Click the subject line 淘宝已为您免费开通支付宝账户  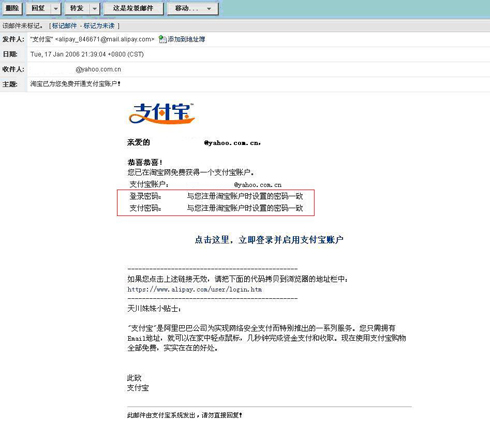[x=75, y=84]
